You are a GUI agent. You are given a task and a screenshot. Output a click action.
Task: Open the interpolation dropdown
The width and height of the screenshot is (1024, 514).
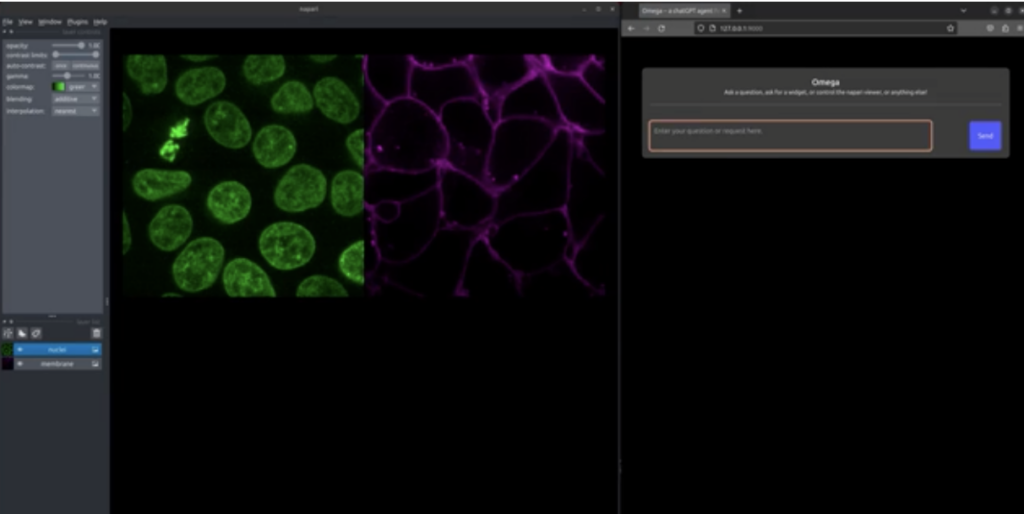(x=76, y=111)
